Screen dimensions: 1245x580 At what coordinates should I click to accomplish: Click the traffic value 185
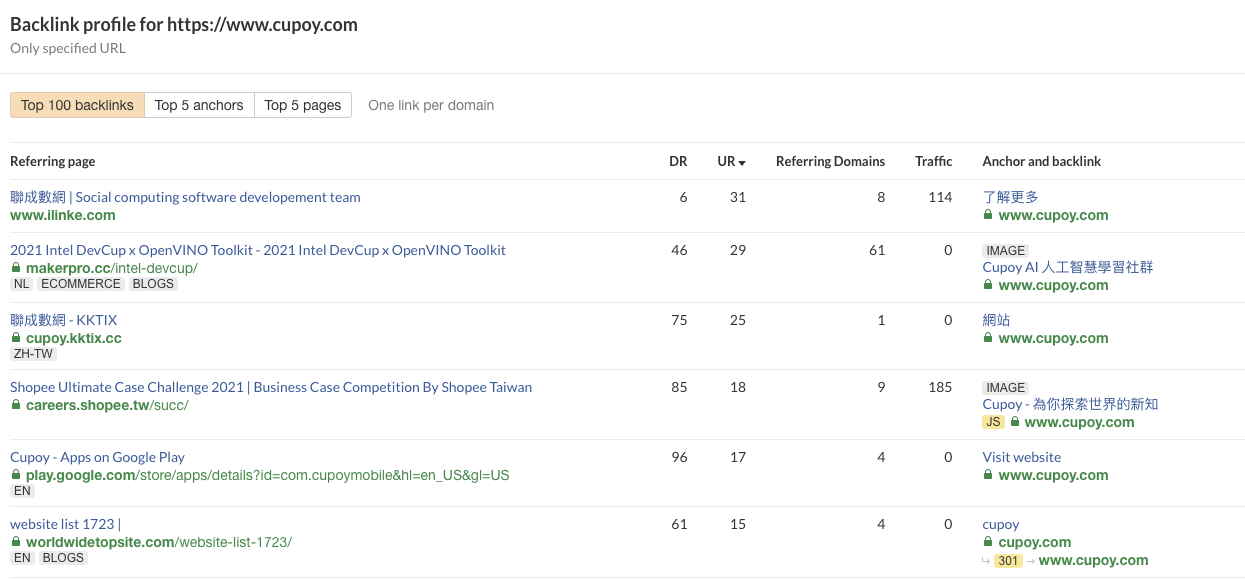tap(940, 387)
